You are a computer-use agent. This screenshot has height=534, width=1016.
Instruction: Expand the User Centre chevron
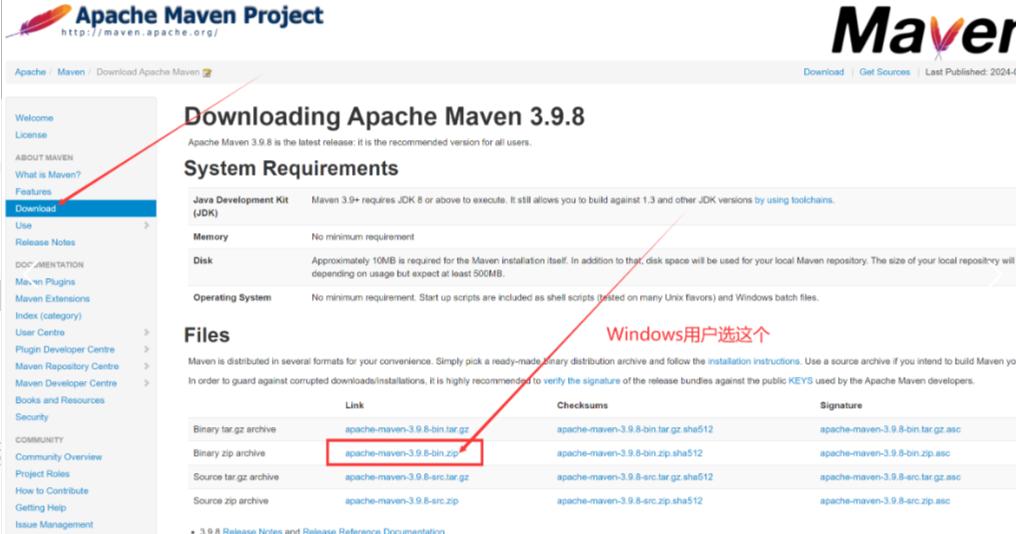click(x=146, y=332)
